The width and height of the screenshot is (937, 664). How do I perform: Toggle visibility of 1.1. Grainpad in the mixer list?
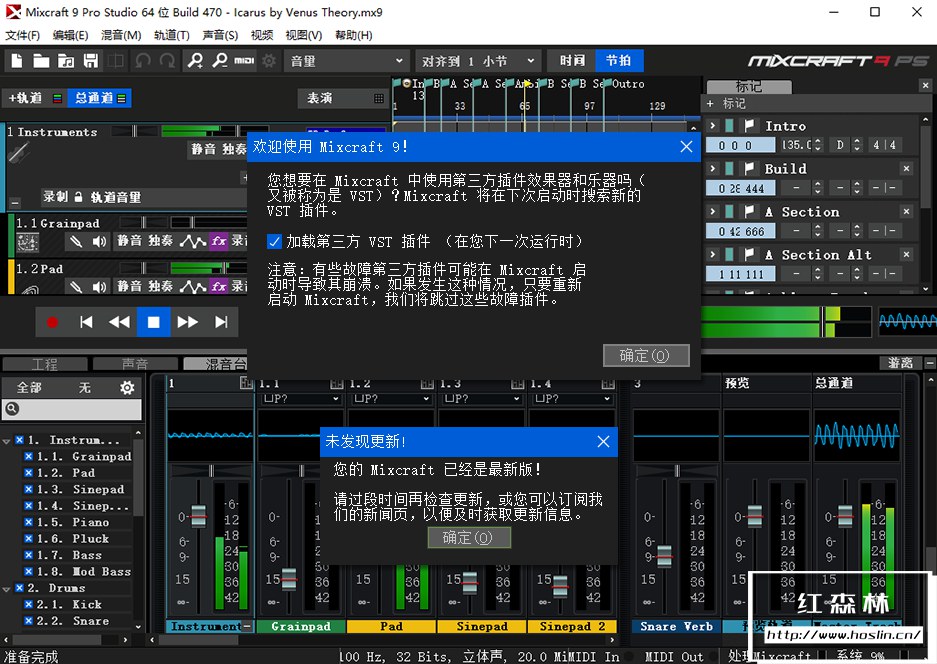coord(28,456)
